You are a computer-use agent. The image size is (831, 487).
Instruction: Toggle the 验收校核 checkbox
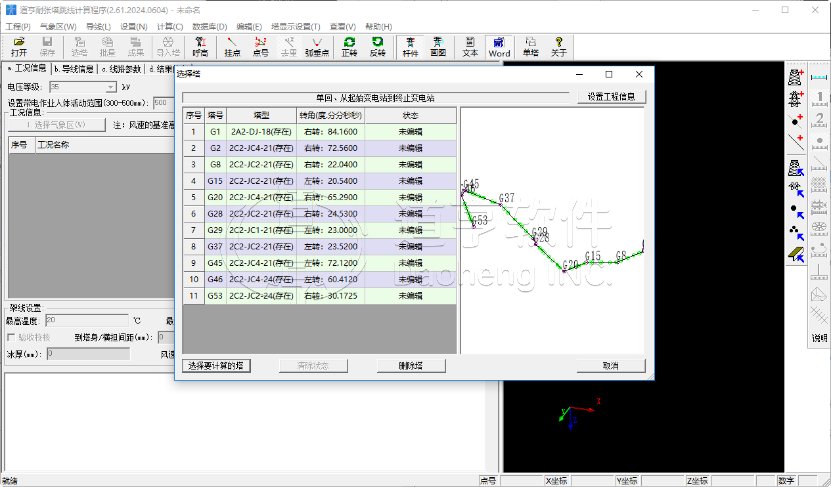coord(11,338)
